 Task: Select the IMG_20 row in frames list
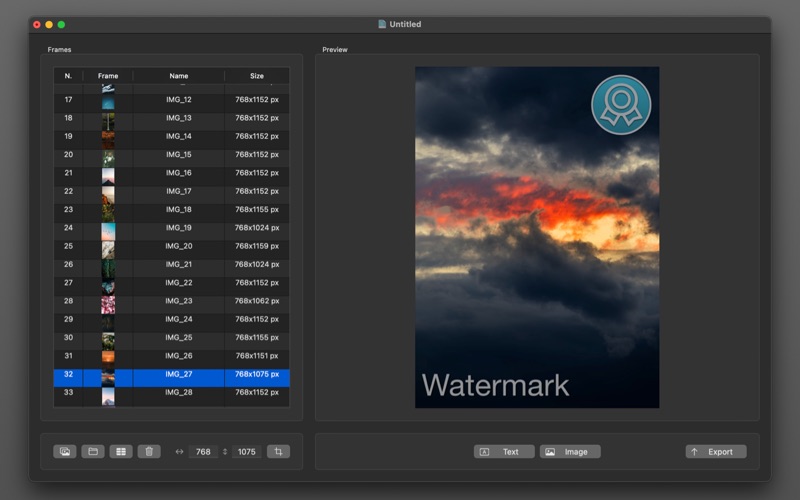(178, 246)
